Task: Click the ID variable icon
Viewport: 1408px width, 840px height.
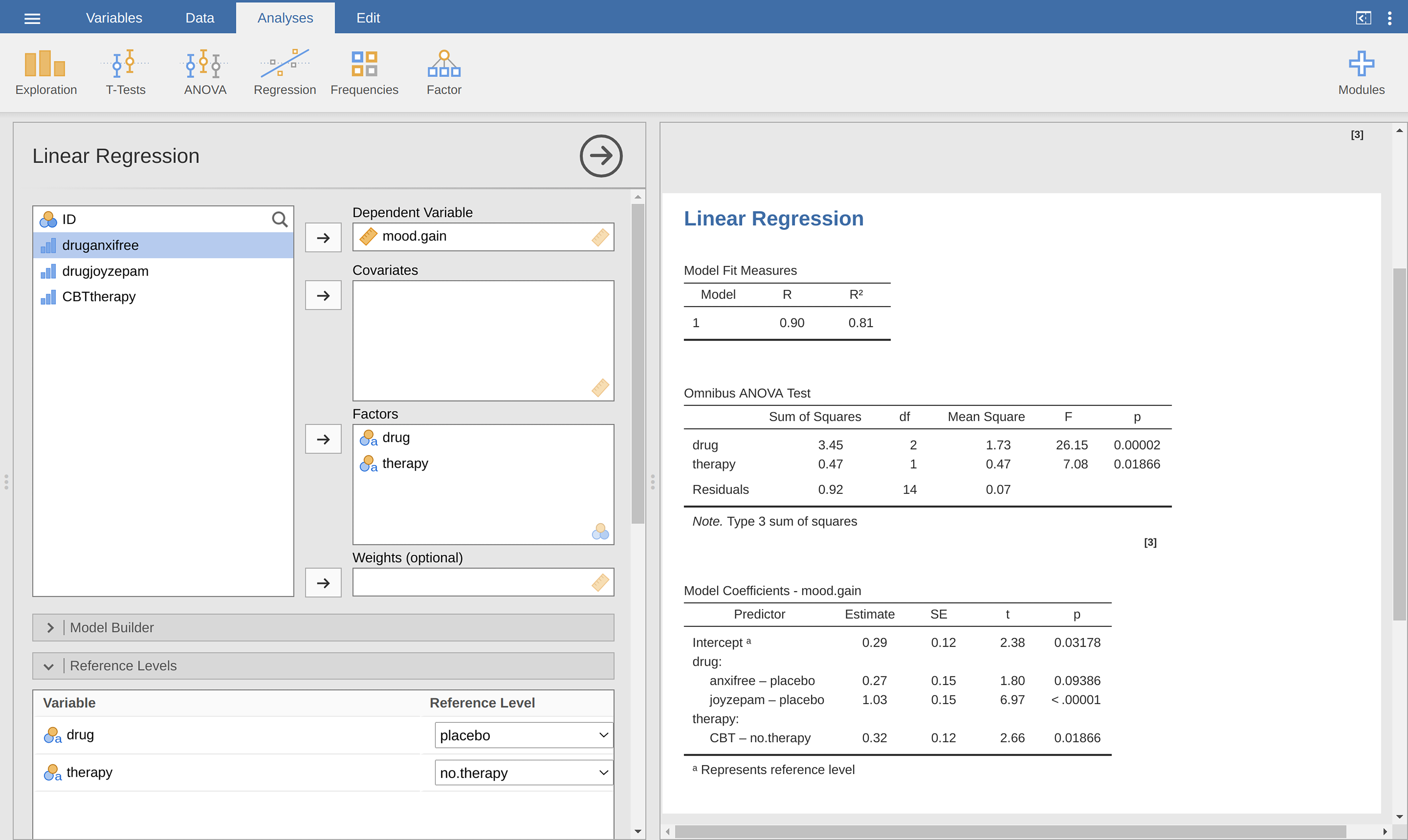Action: (x=48, y=219)
